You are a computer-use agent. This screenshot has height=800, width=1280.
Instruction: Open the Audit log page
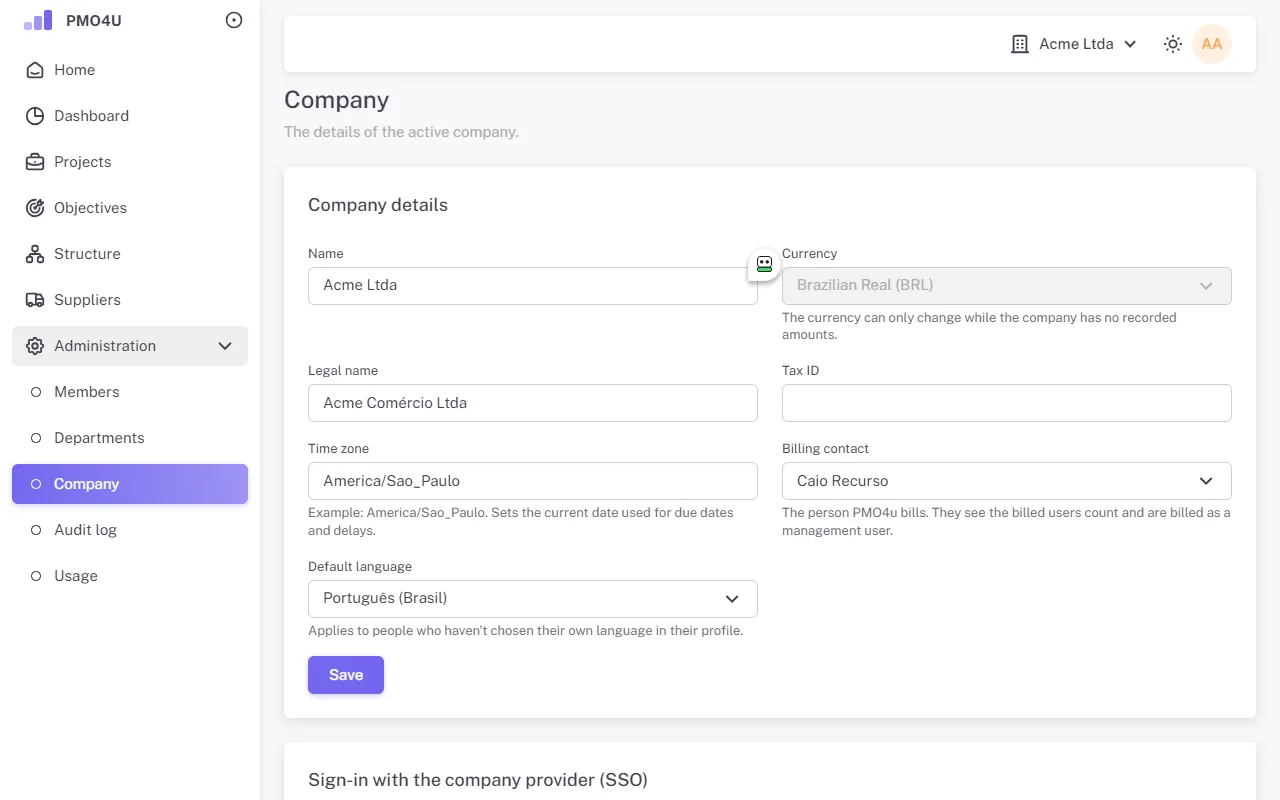coord(130,530)
